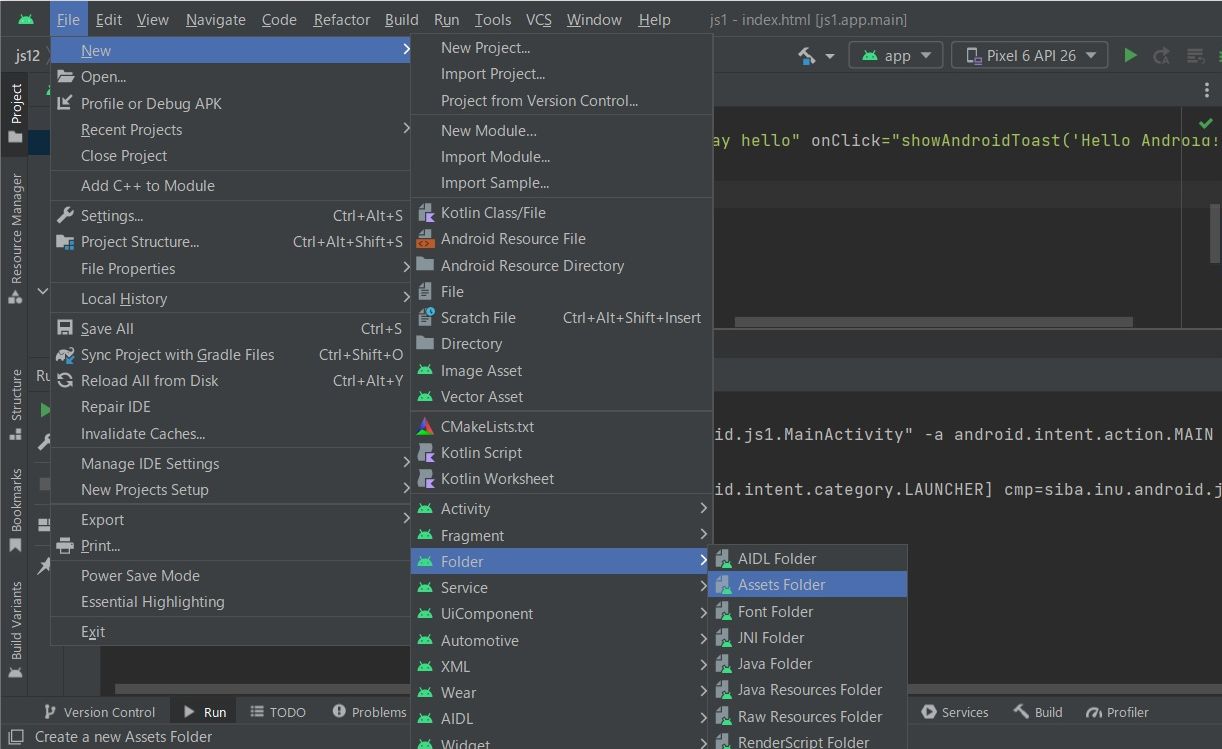Open the Problems tool window

click(x=369, y=712)
